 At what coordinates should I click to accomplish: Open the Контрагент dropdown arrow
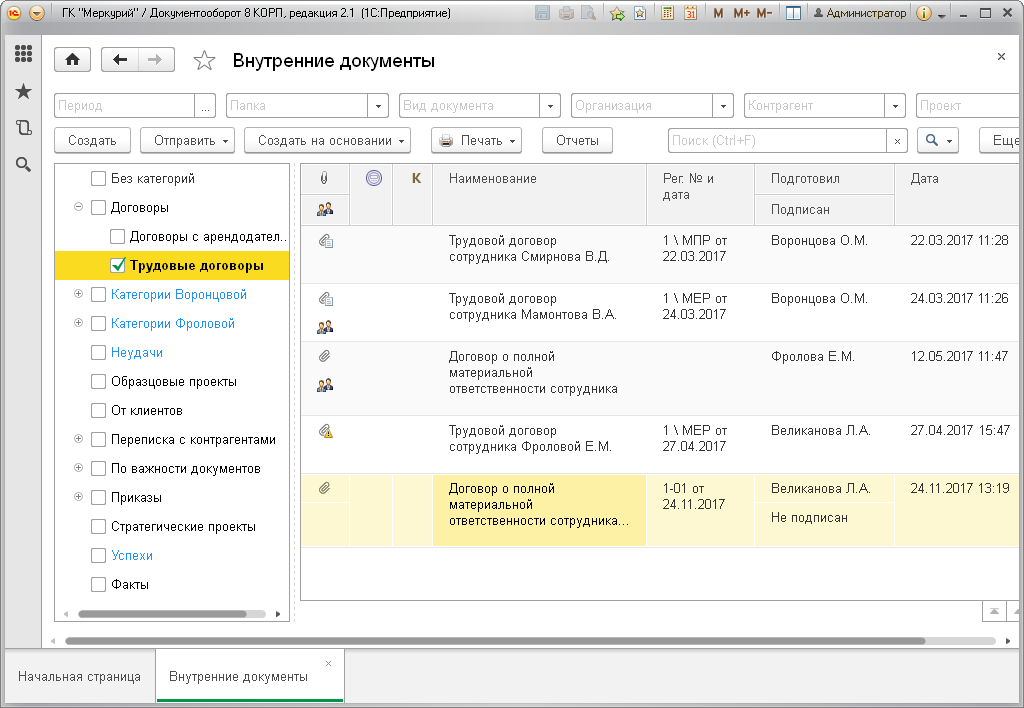[895, 106]
